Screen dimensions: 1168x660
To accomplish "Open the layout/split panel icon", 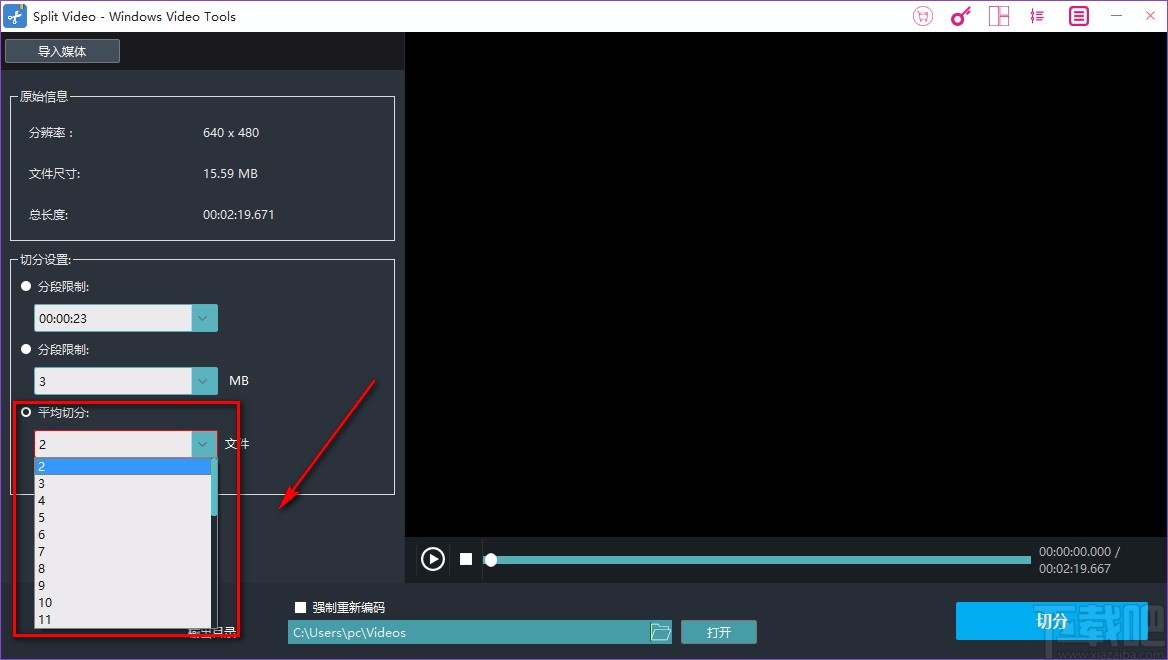I will click(x=999, y=16).
